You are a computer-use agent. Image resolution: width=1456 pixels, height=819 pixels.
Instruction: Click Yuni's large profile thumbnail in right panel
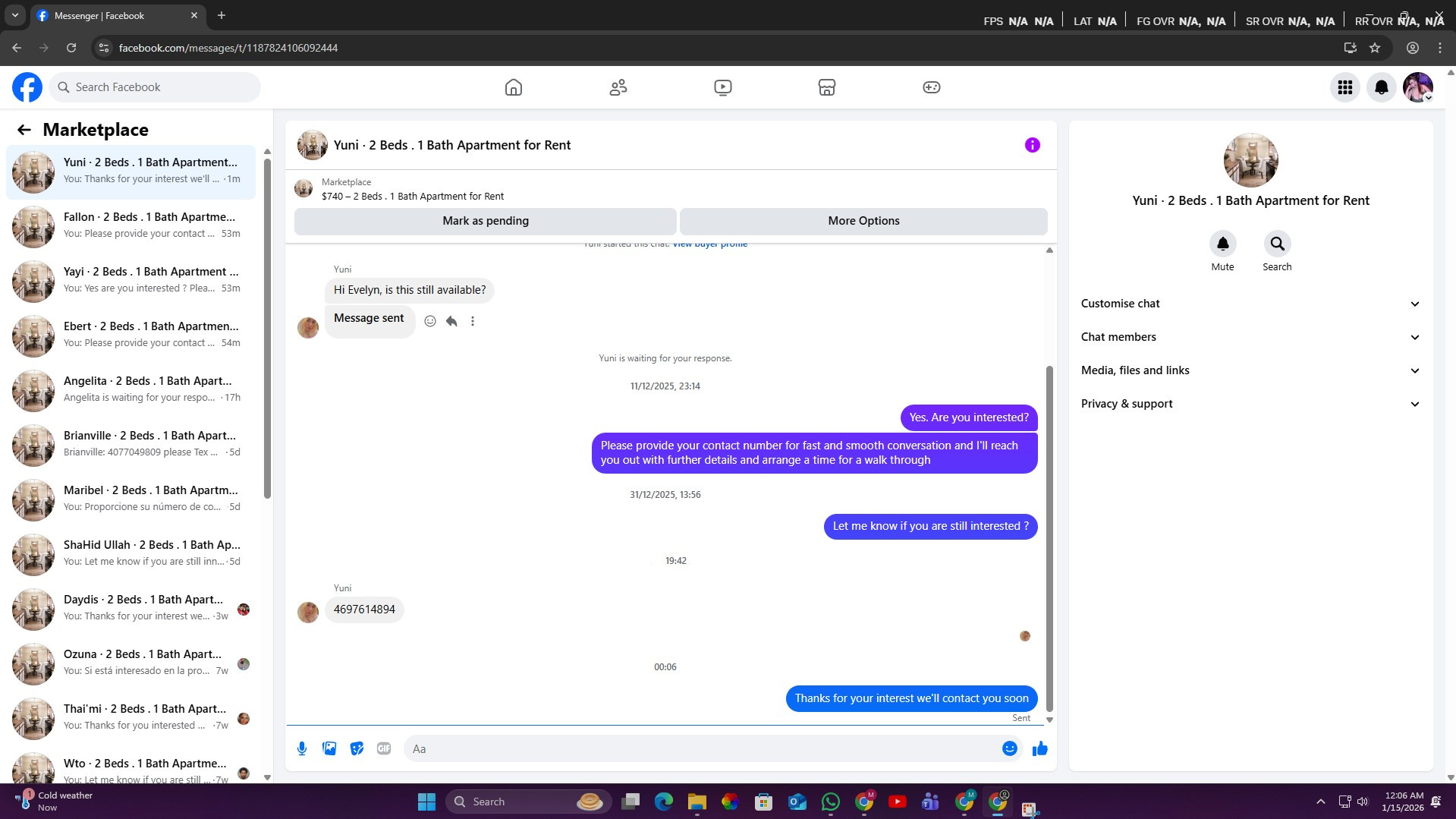pyautogui.click(x=1250, y=160)
